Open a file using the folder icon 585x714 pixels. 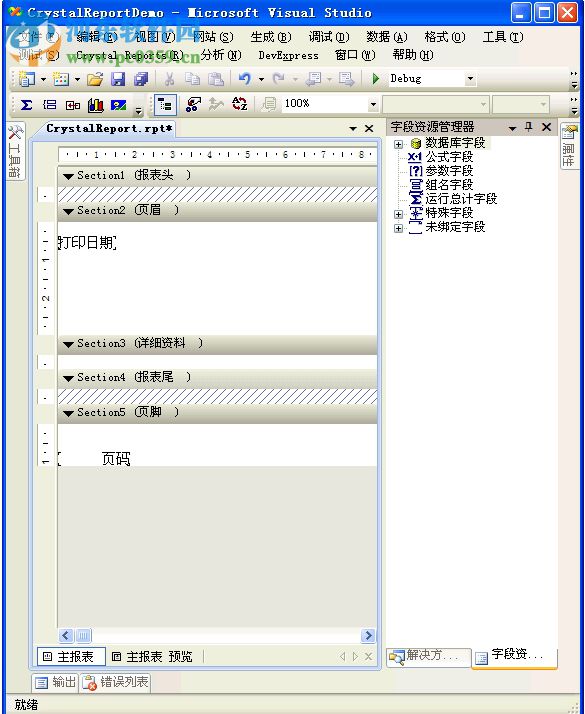pyautogui.click(x=95, y=79)
